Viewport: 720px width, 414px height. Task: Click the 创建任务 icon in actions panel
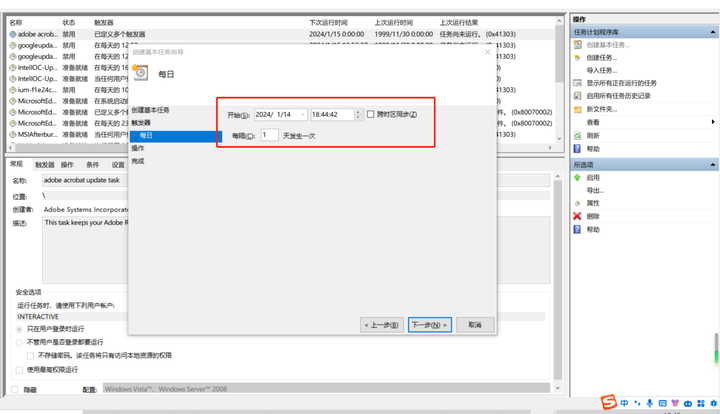578,58
